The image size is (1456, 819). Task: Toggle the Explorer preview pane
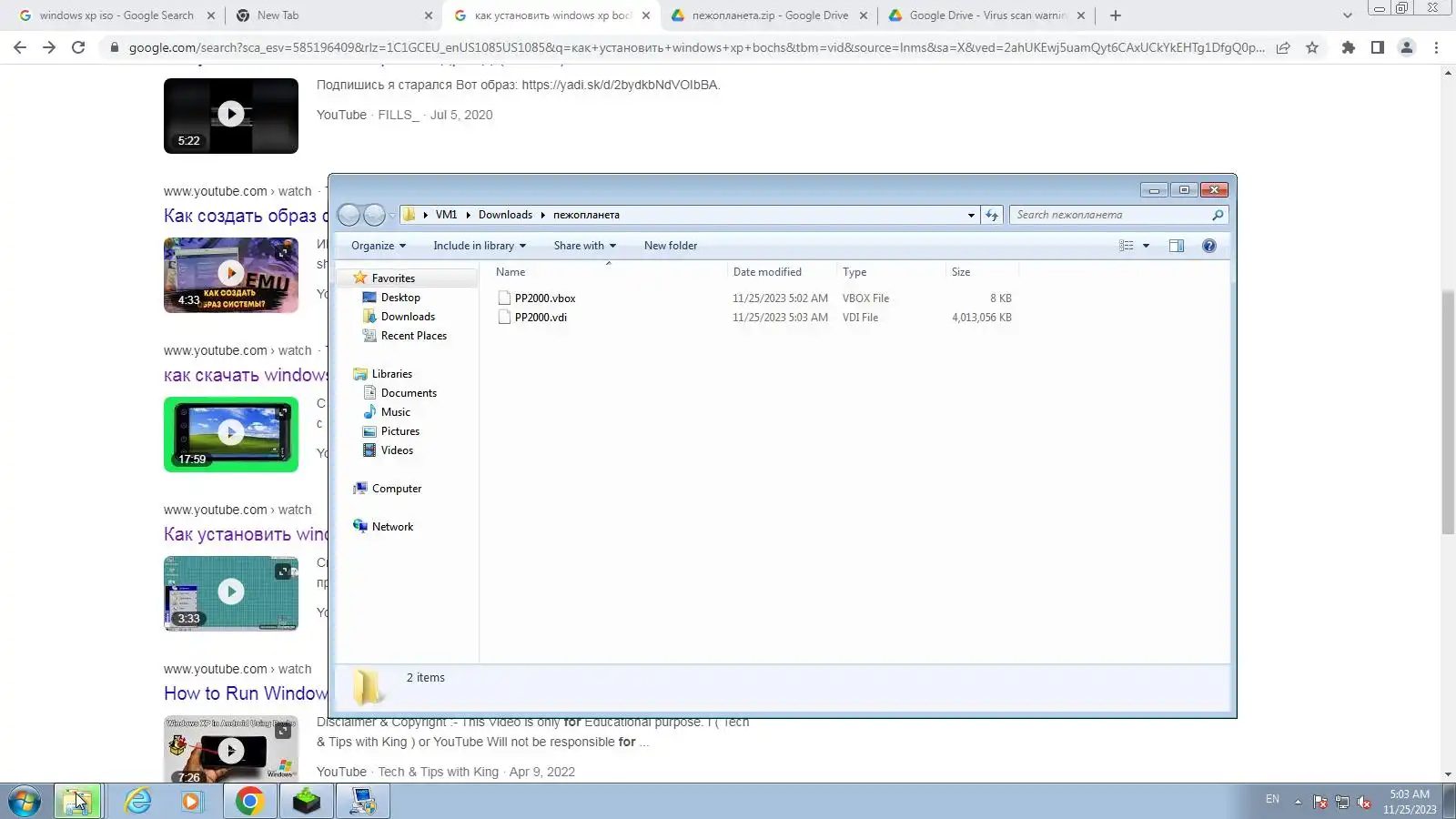(1177, 246)
